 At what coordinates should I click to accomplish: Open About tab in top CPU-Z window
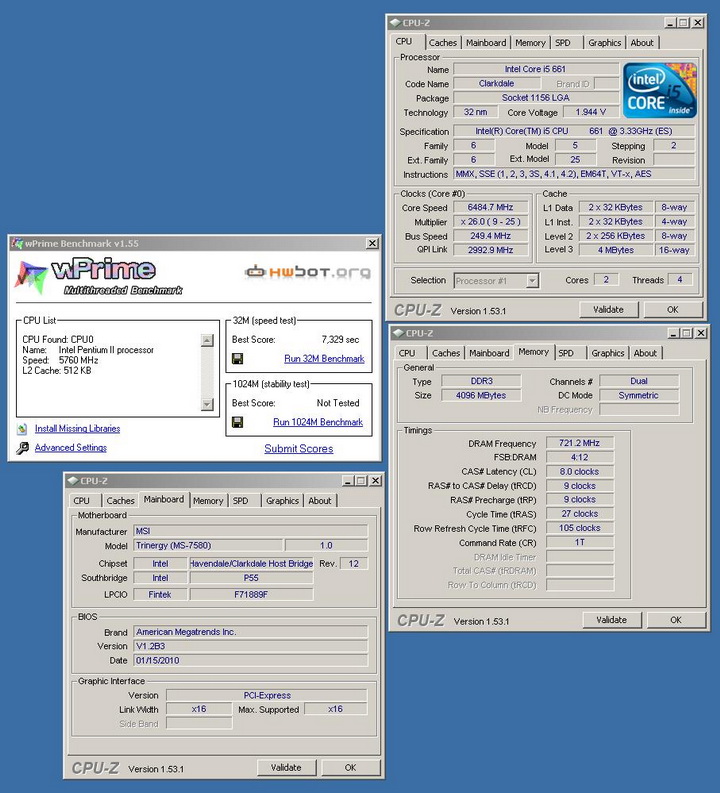tap(642, 43)
